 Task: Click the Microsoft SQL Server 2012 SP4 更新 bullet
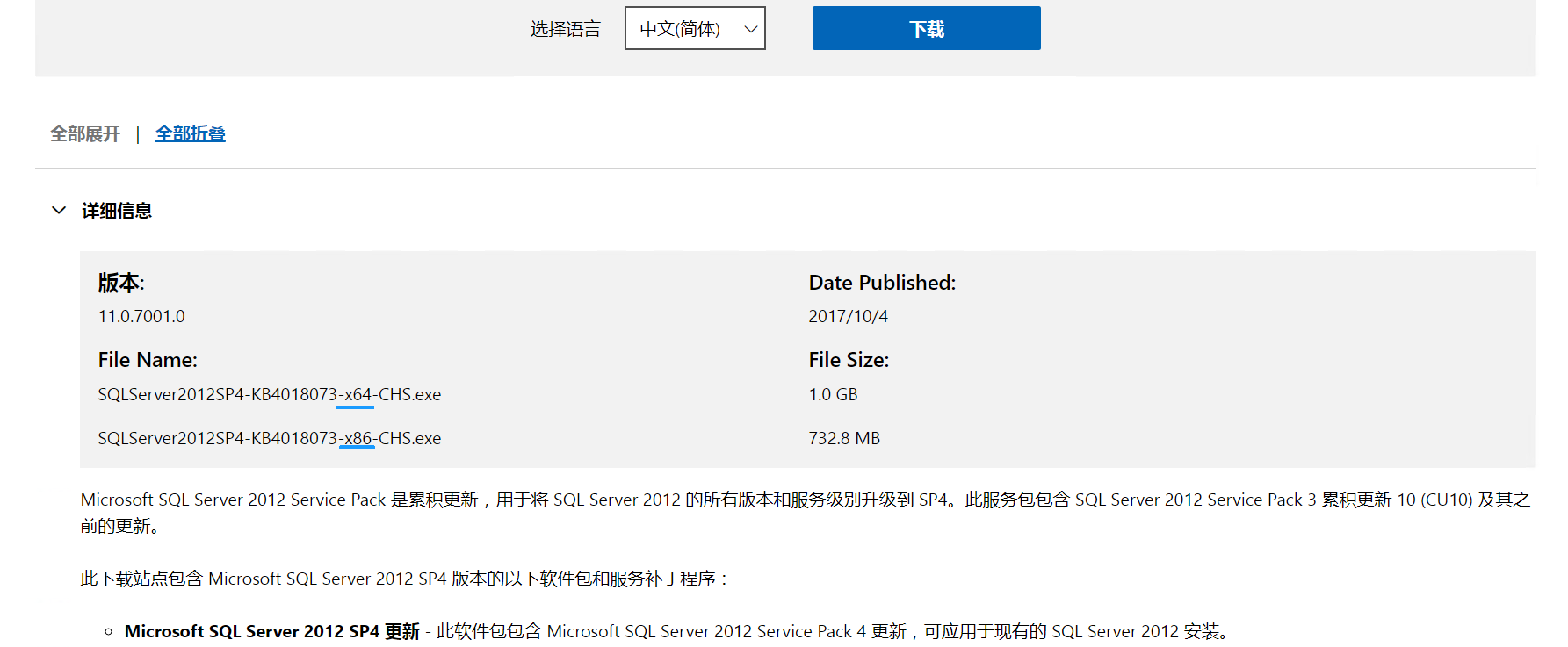[x=272, y=631]
